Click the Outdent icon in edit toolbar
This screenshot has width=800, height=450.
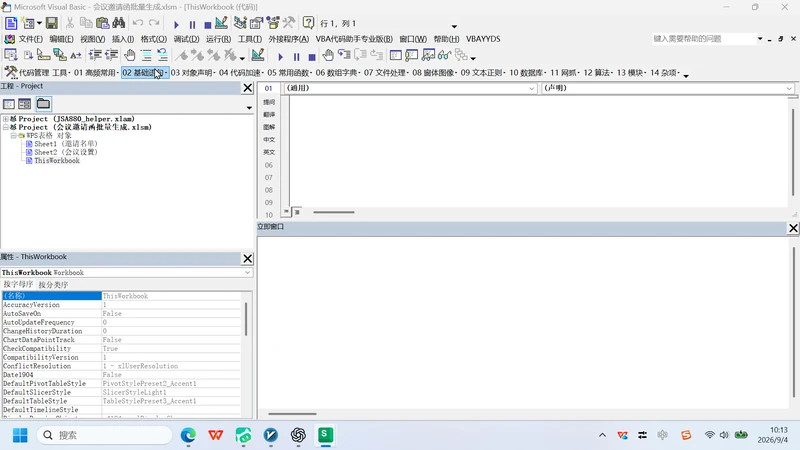click(111, 55)
